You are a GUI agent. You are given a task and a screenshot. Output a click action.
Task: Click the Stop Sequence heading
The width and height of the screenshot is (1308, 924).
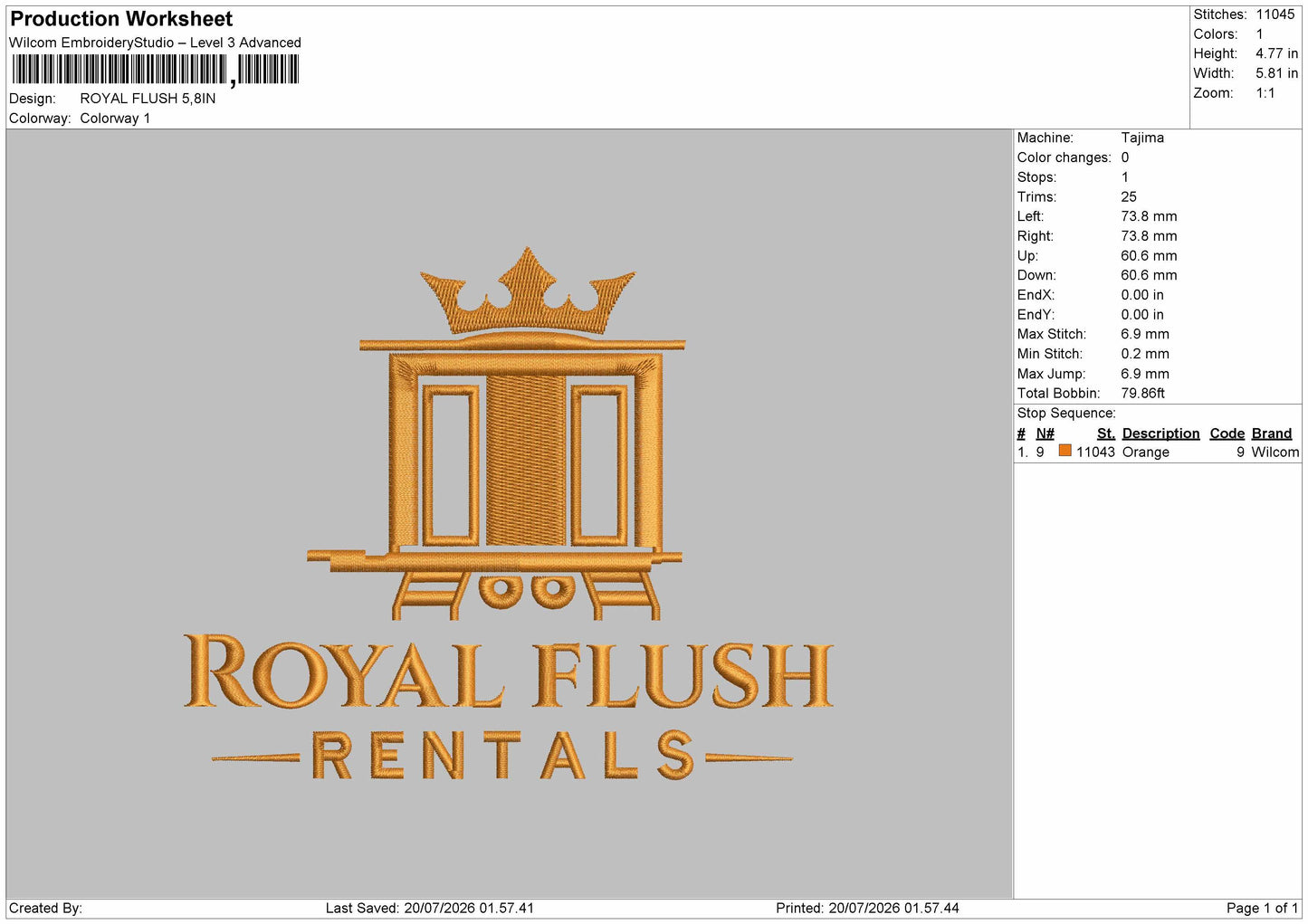1066,414
